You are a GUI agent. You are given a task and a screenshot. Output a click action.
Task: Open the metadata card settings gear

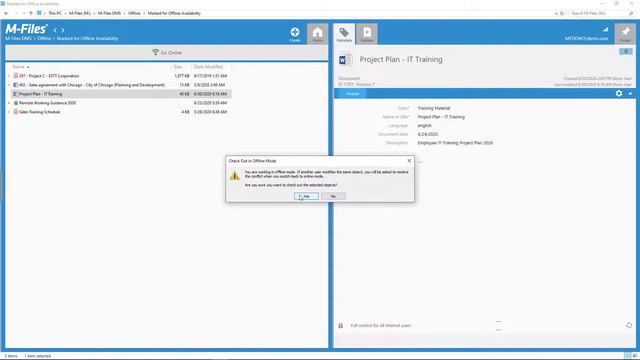tap(619, 93)
